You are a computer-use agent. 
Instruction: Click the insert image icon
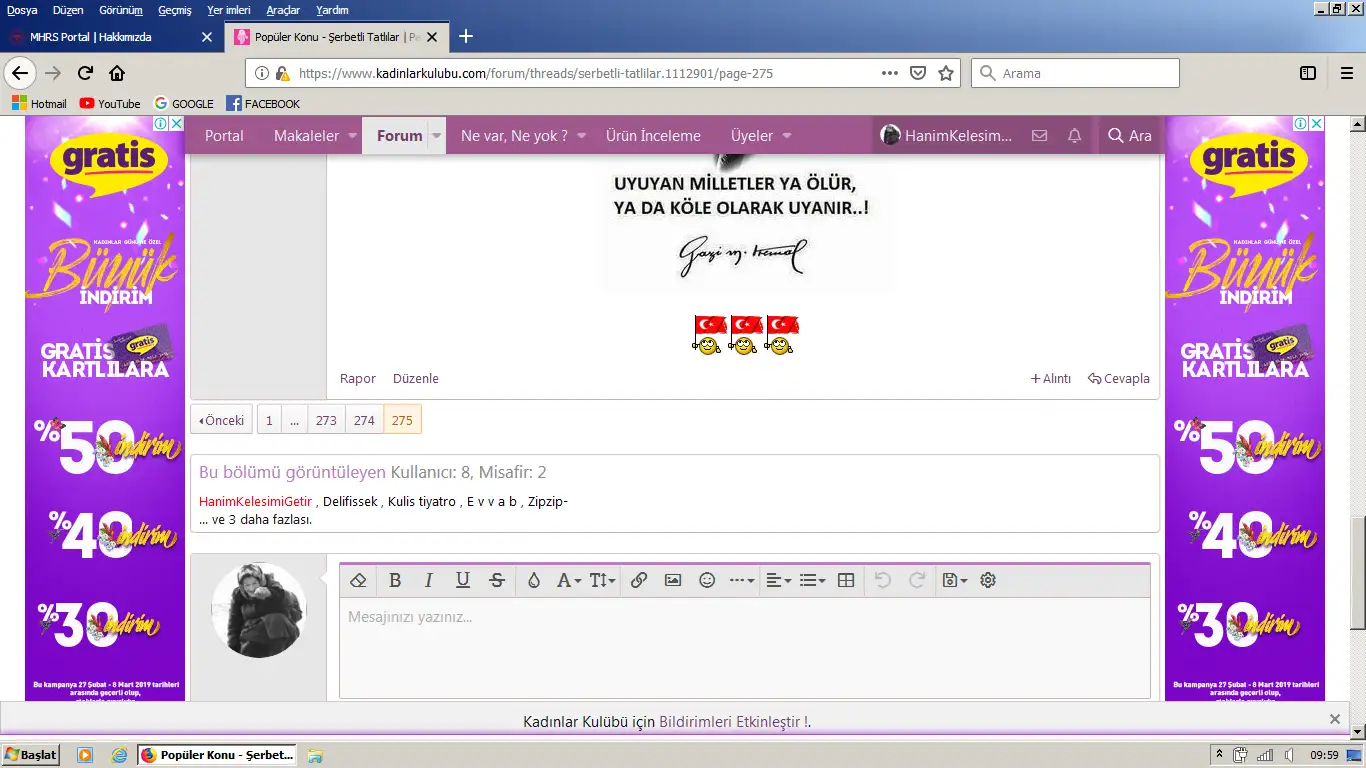pyautogui.click(x=673, y=580)
